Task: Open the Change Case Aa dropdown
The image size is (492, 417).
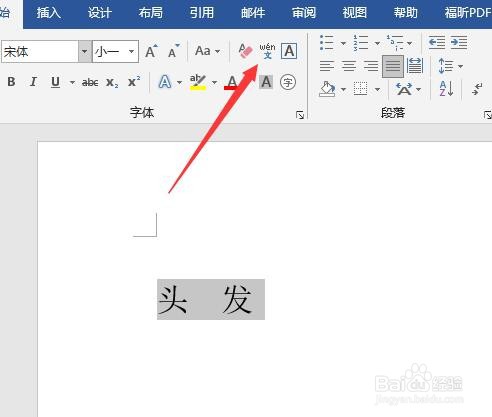Action: 207,51
